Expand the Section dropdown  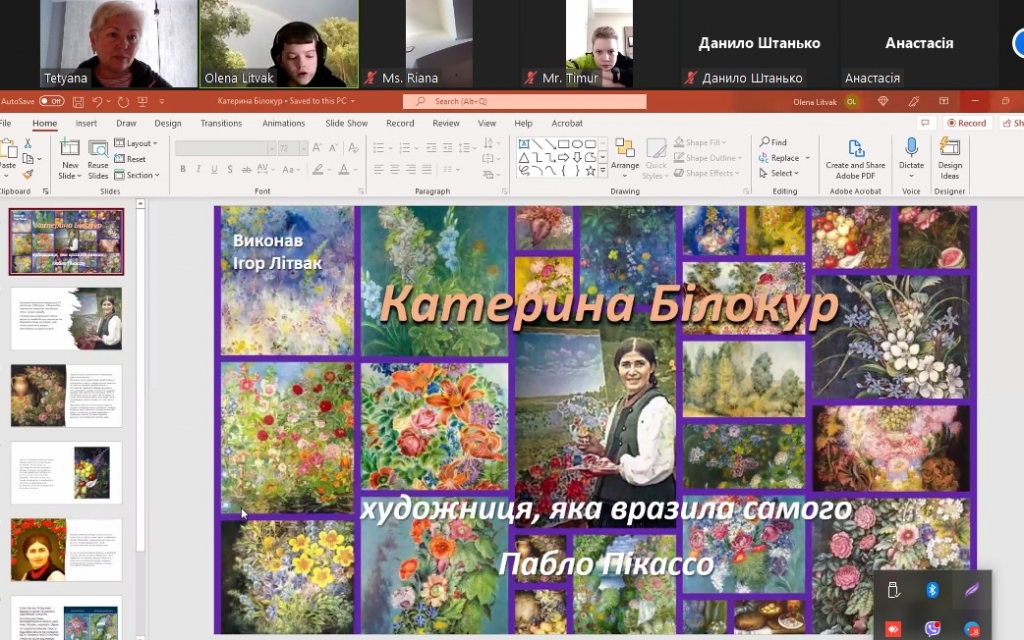pyautogui.click(x=137, y=175)
